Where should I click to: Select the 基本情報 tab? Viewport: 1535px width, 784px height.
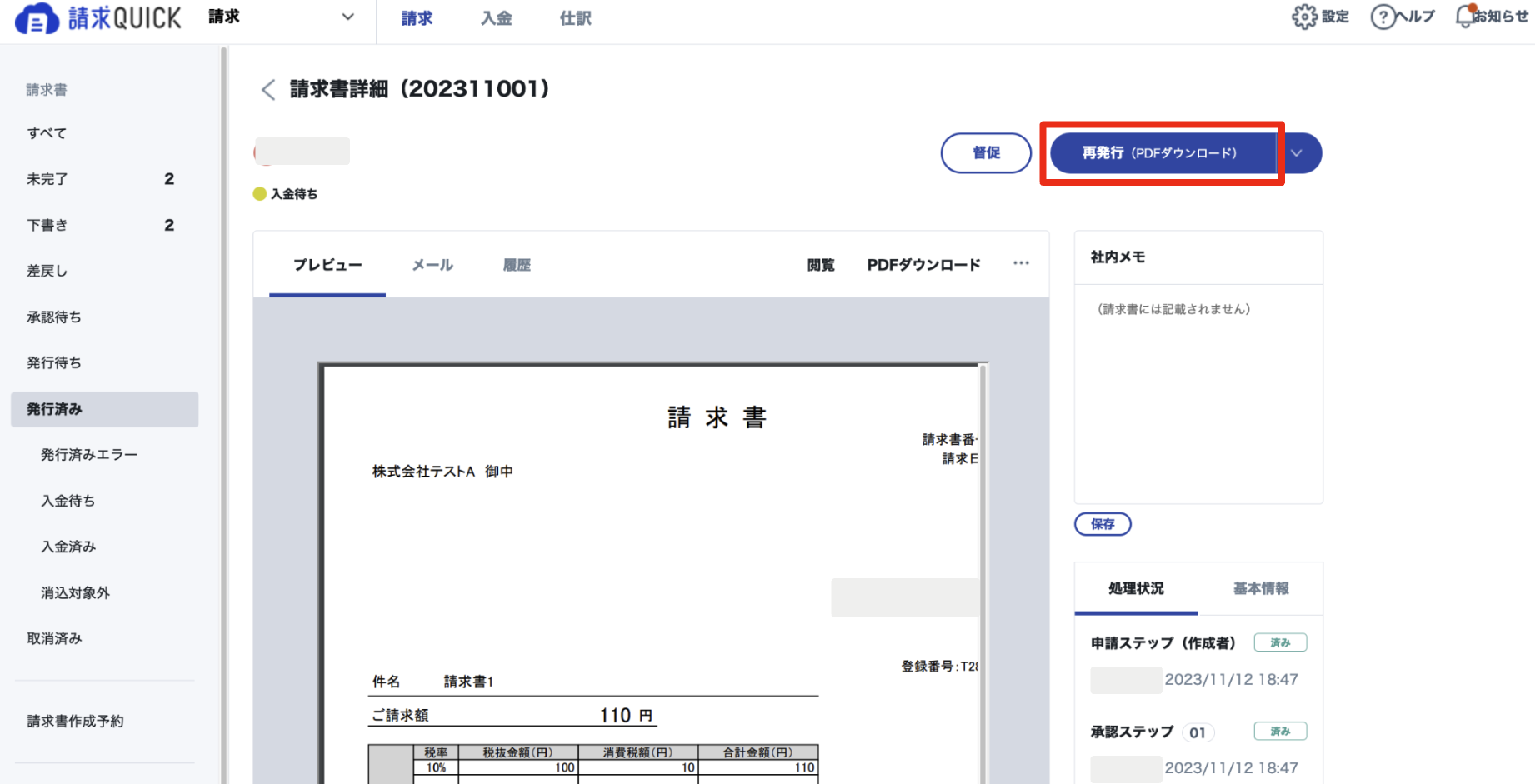point(1261,588)
